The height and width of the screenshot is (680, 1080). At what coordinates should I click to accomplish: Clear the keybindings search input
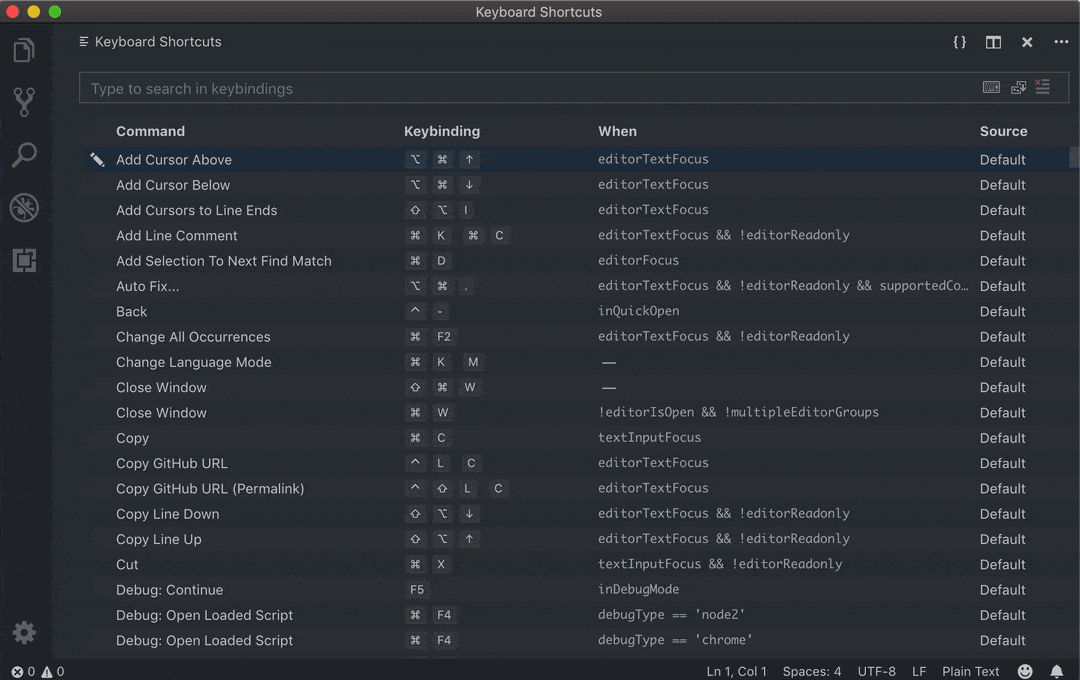click(1042, 88)
